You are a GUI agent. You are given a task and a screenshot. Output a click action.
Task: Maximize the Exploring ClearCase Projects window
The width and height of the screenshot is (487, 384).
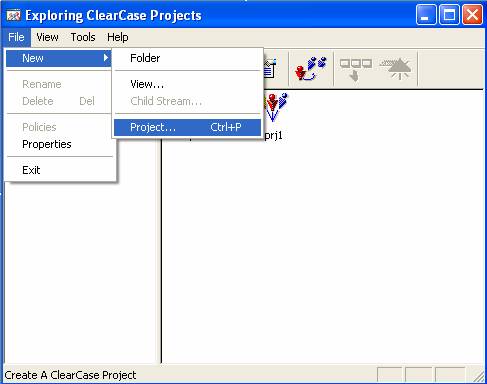pyautogui.click(x=449, y=15)
